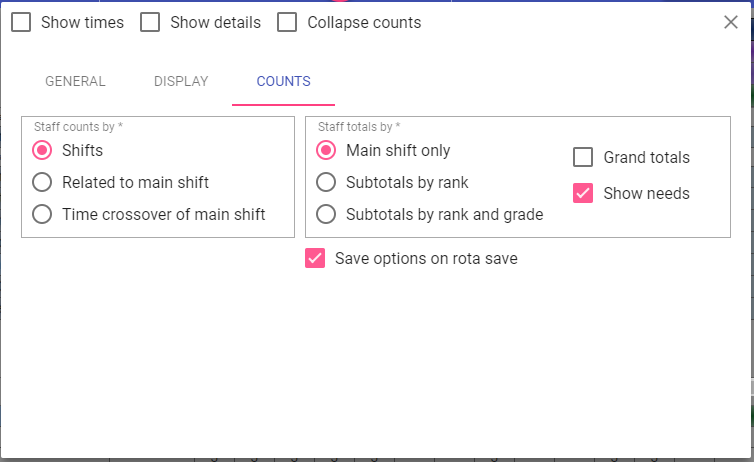
Task: Close the options dialog with X
Action: pyautogui.click(x=731, y=22)
